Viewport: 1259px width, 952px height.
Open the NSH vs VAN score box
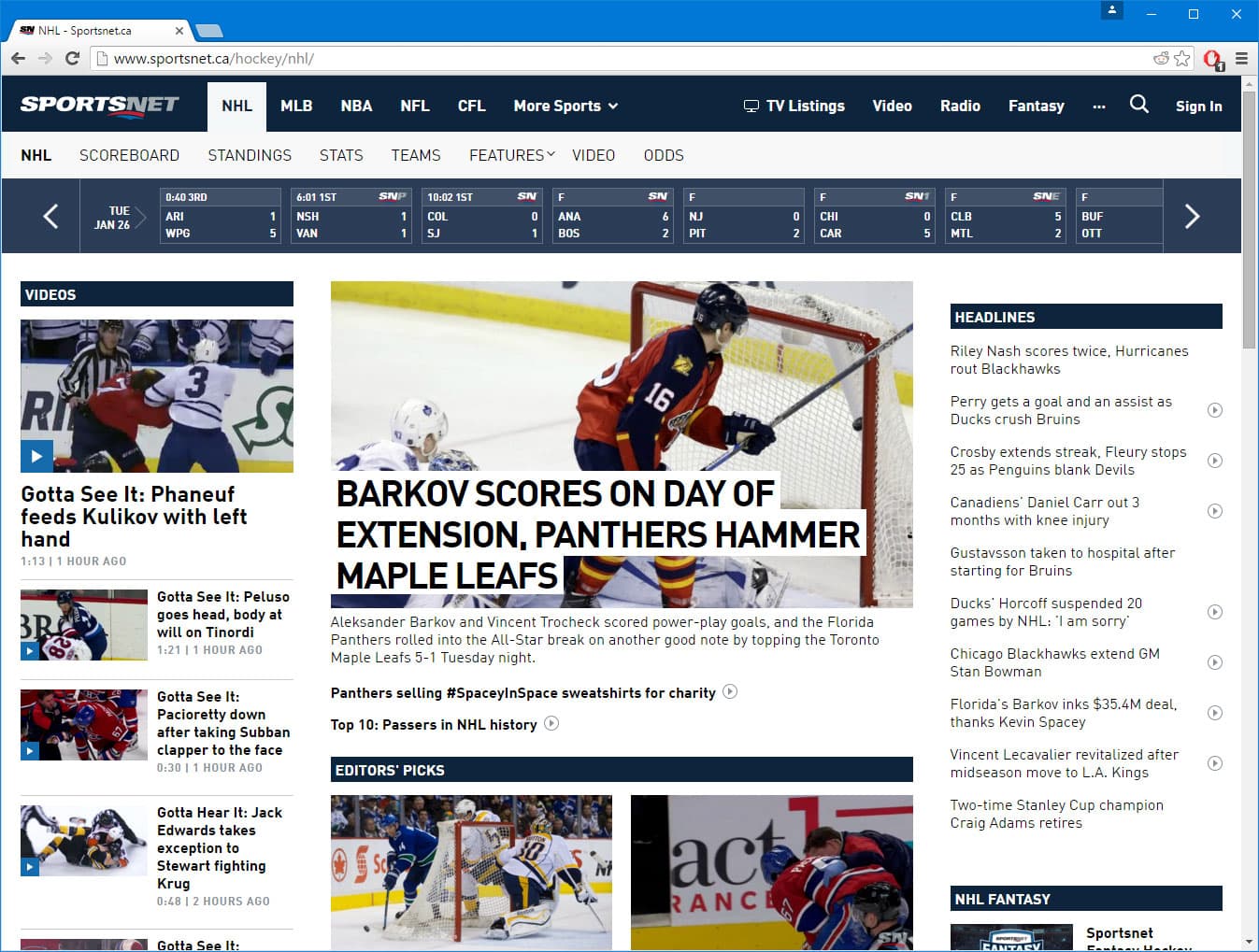click(351, 216)
